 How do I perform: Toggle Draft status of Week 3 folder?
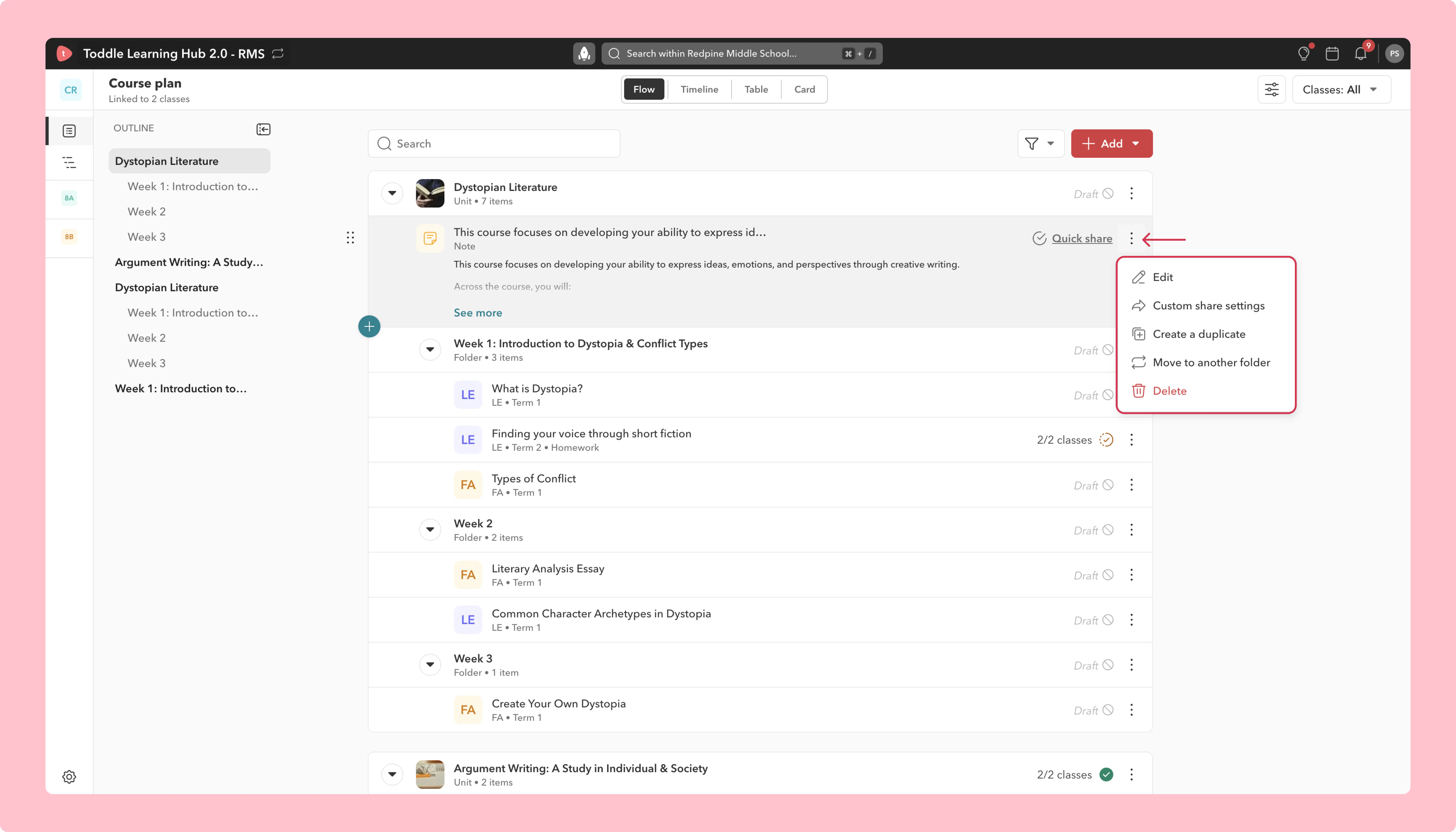tap(1094, 665)
